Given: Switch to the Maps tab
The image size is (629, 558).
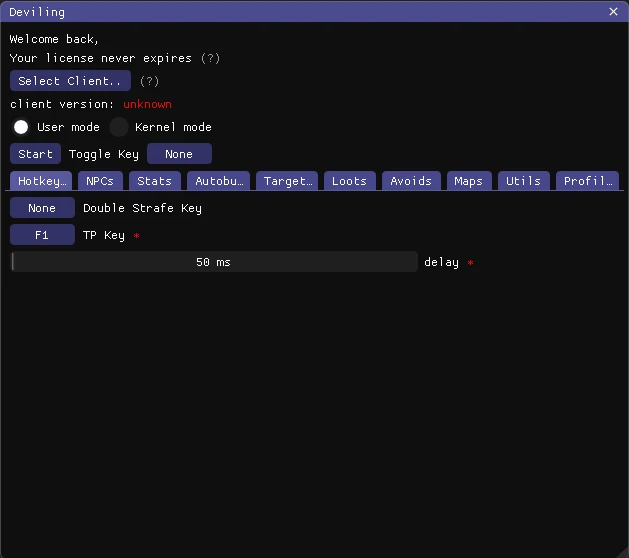Looking at the screenshot, I should pos(468,181).
